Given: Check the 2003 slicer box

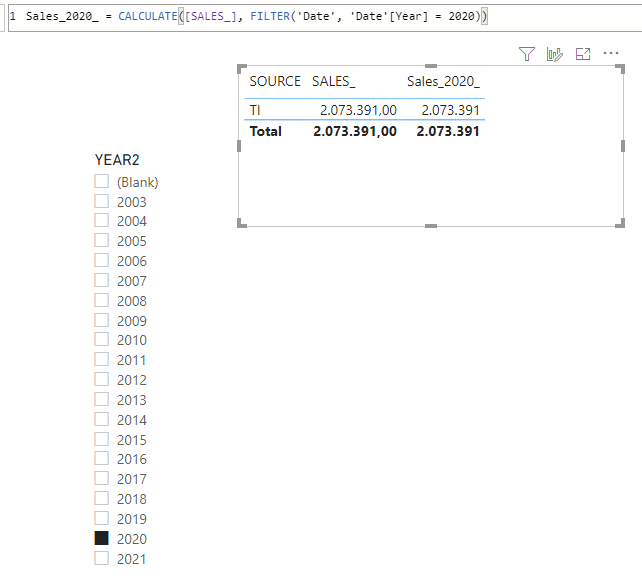Looking at the screenshot, I should 102,201.
